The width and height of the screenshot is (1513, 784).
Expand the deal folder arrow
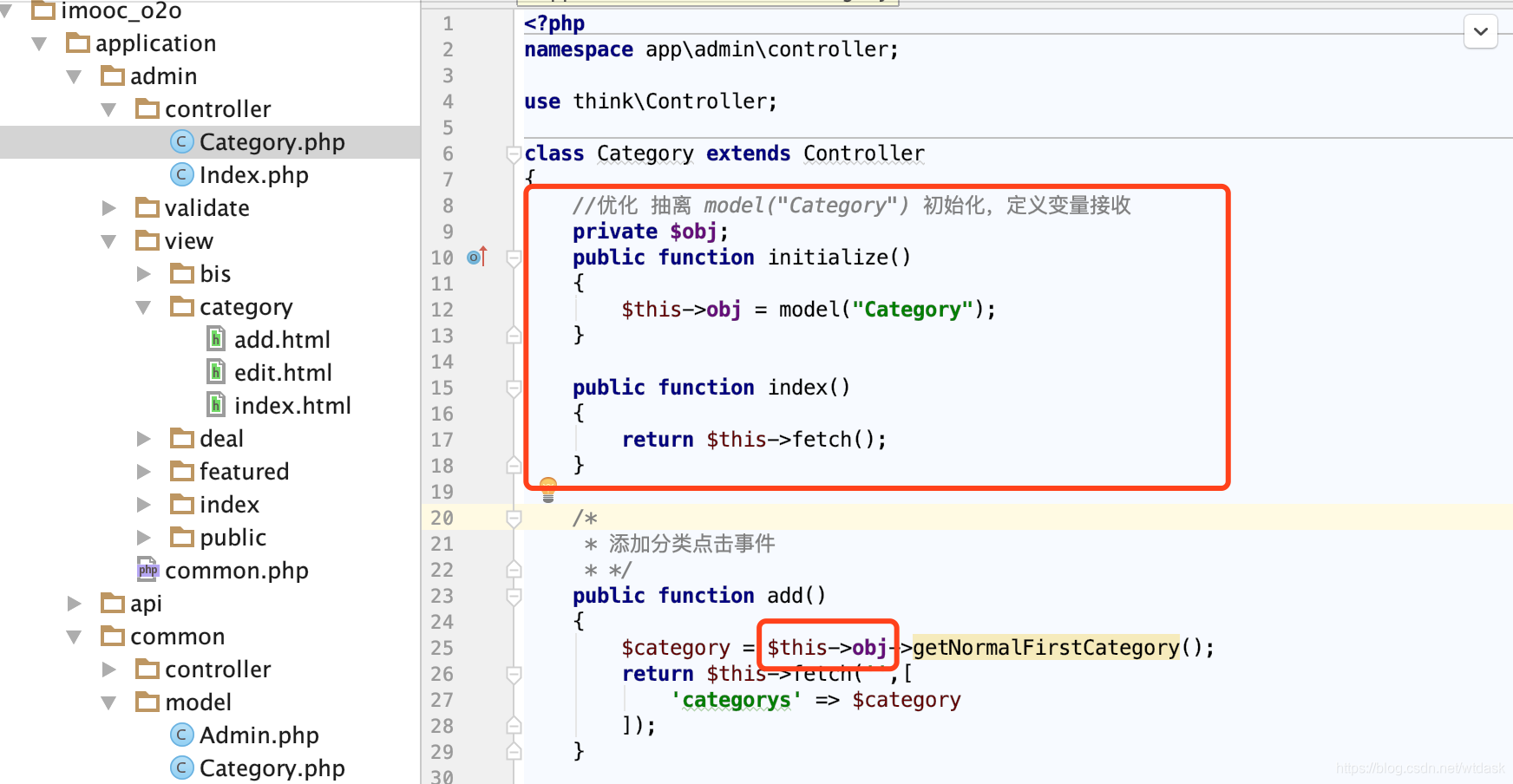point(143,439)
